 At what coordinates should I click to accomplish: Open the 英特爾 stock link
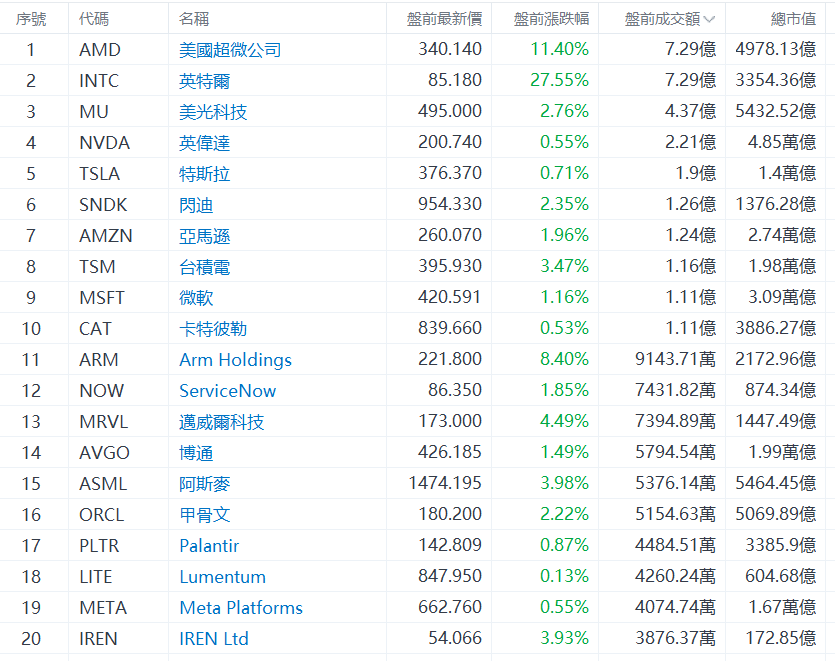pos(204,81)
